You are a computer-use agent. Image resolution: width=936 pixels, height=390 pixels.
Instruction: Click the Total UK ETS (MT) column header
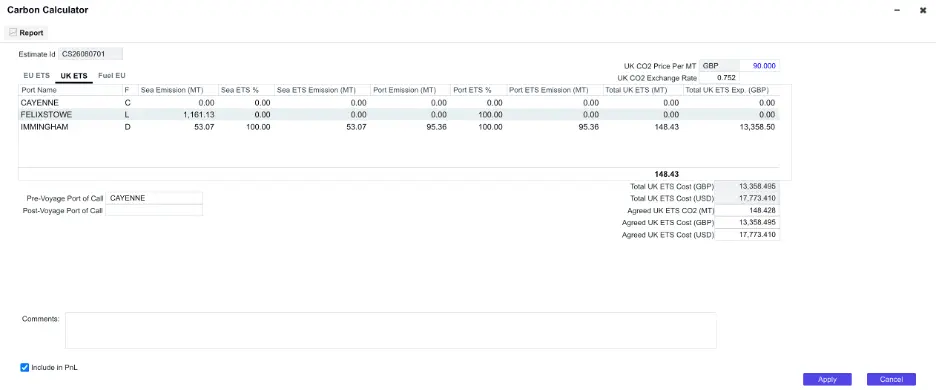643,90
